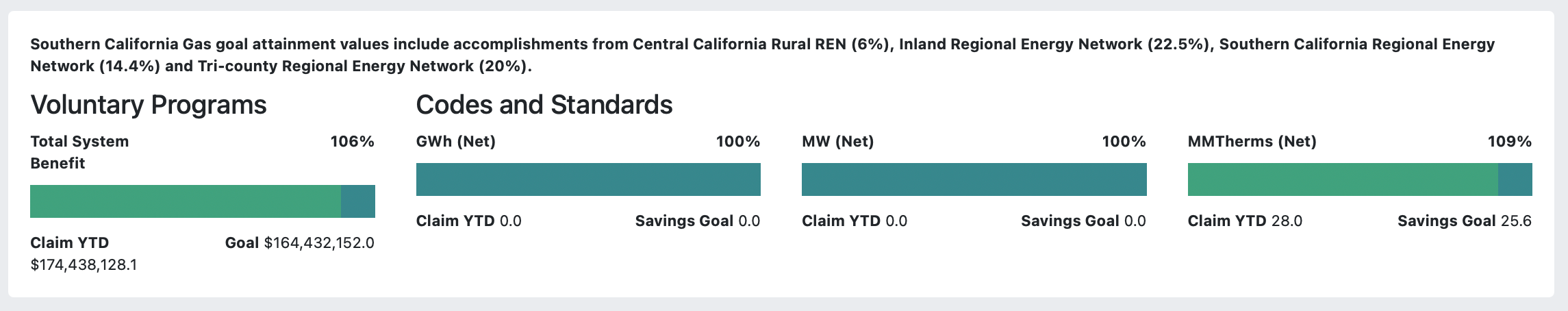1568x311 pixels.
Task: Click the MW (Net) label
Action: pyautogui.click(x=838, y=142)
